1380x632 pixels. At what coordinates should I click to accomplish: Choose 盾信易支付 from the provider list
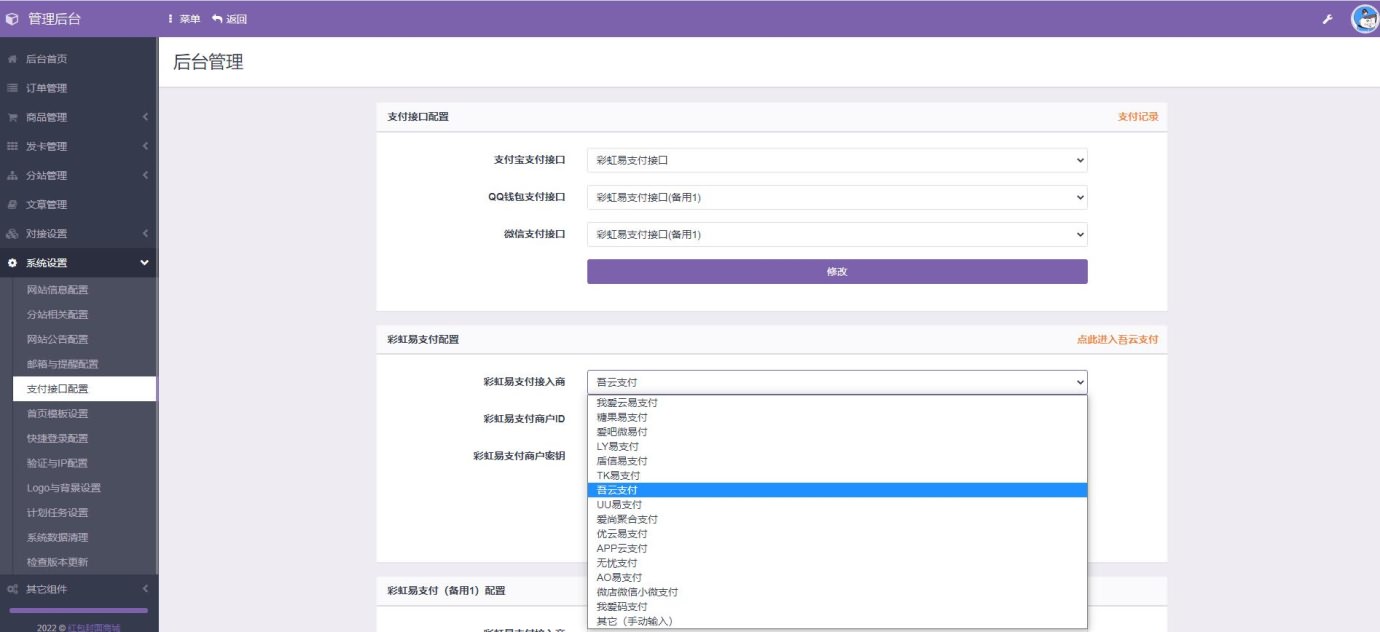click(837, 461)
